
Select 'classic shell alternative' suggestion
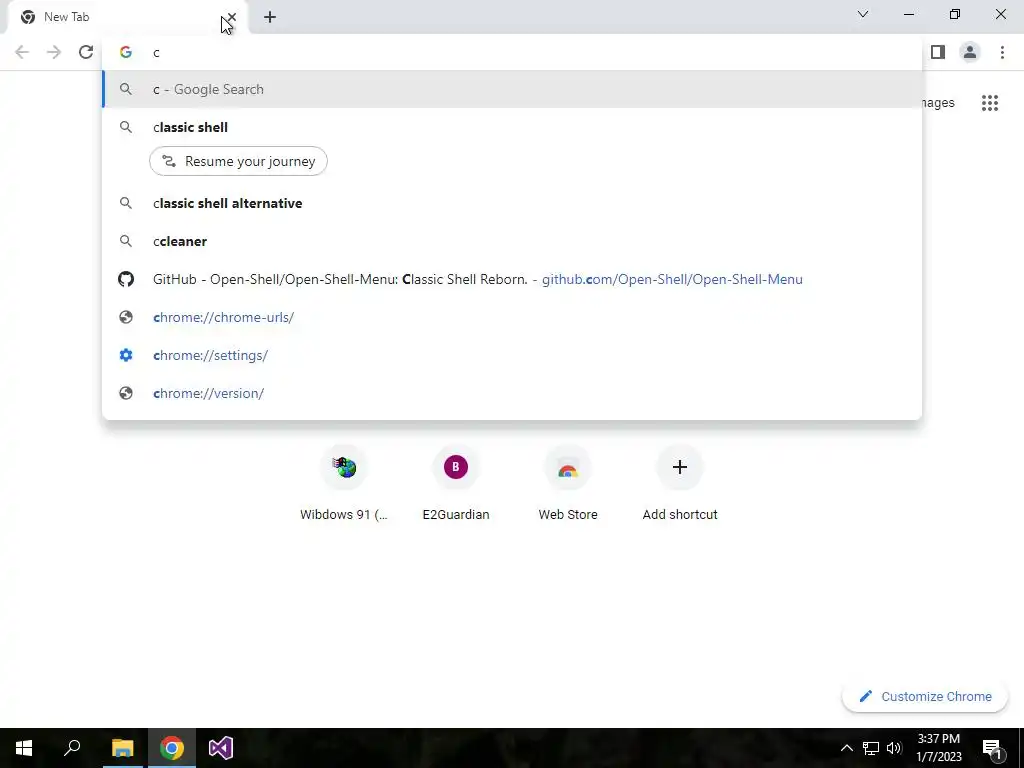(512, 203)
